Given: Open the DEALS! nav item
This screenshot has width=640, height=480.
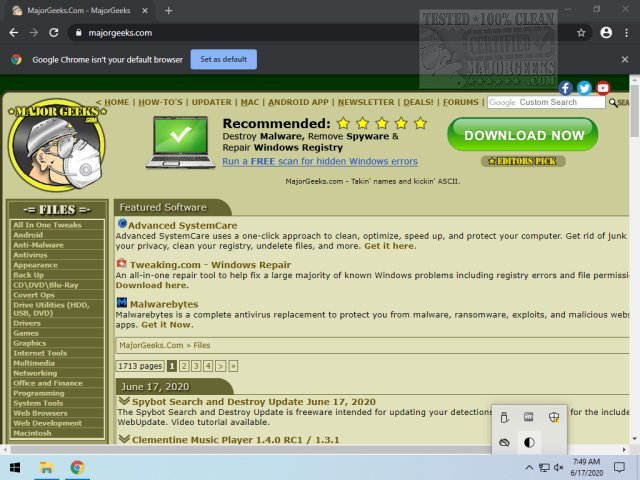Looking at the screenshot, I should [418, 102].
